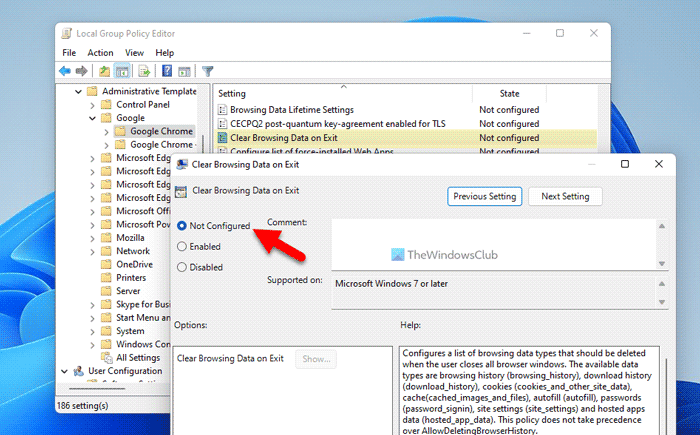700x435 pixels.
Task: Select the Clear Browsing Data on Exit list row
Action: (x=405, y=138)
